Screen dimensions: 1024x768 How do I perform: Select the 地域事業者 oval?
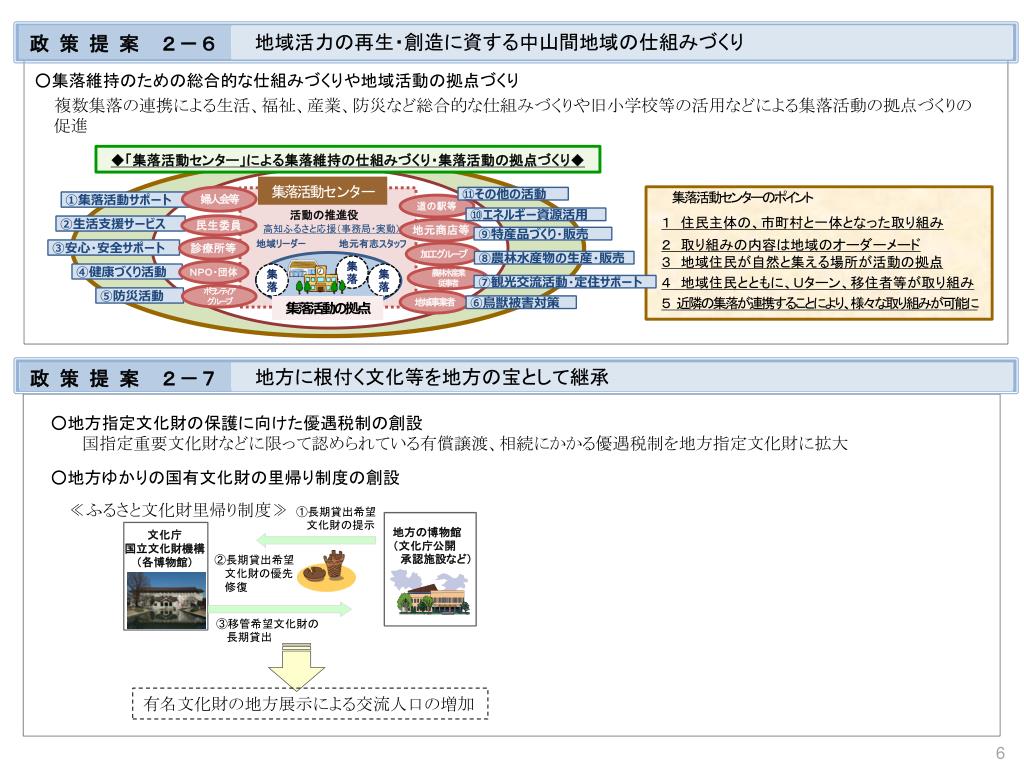click(435, 302)
